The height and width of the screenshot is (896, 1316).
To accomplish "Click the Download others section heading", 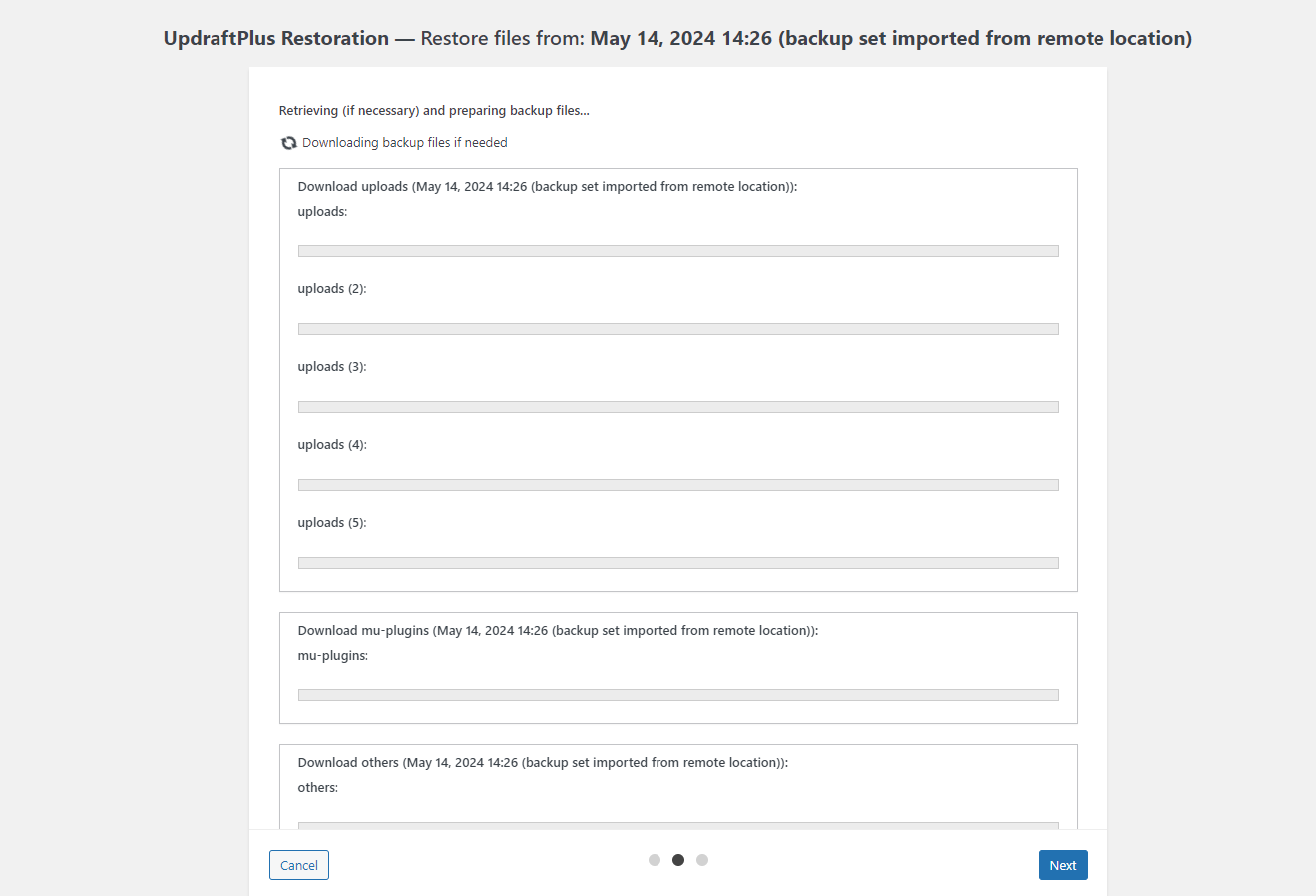I will [543, 763].
